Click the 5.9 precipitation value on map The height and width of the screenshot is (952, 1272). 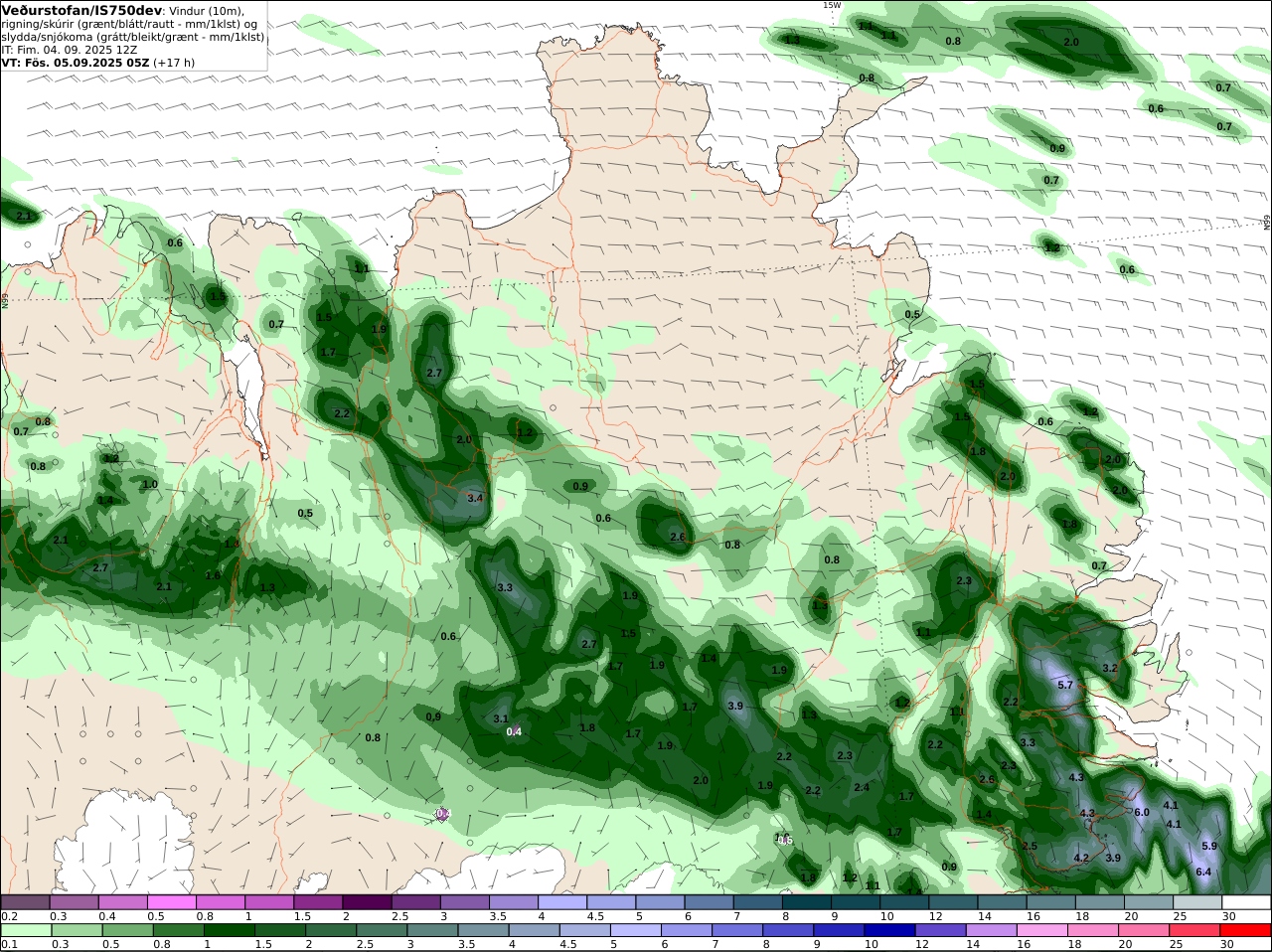pos(1209,846)
